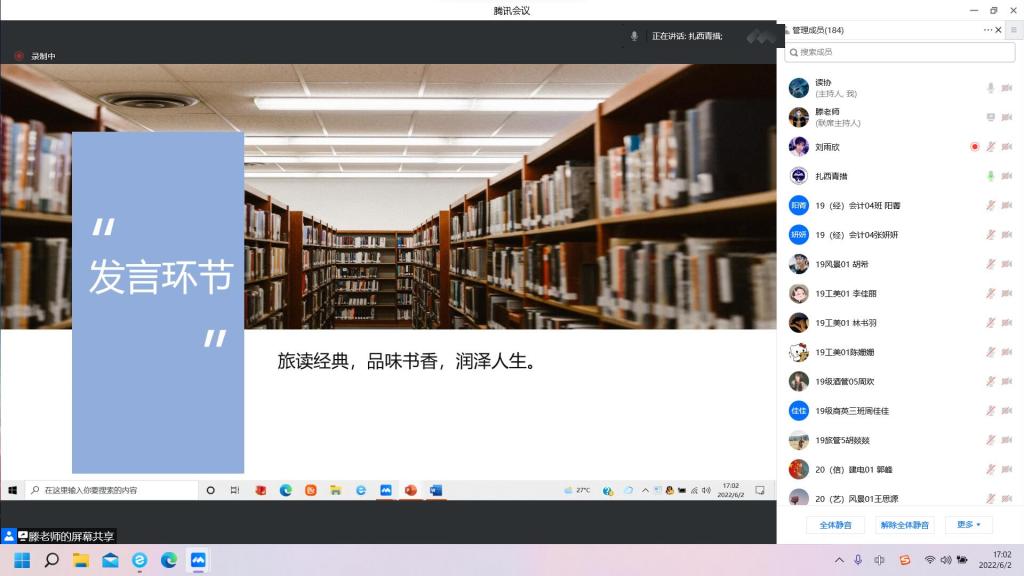Toggle camera icon on 19工美01 李佳丽's row
Screen dimensions: 1024x576
coord(1007,293)
